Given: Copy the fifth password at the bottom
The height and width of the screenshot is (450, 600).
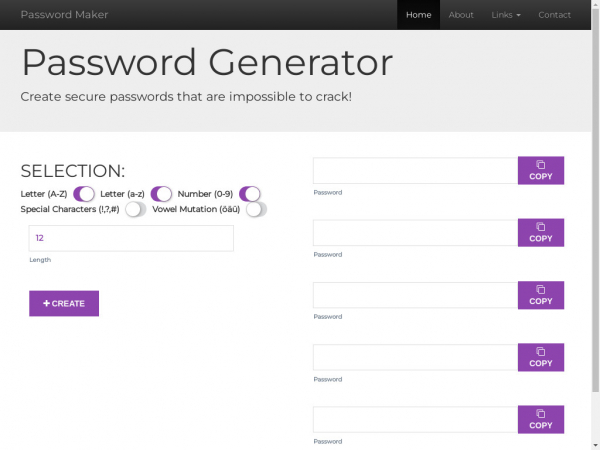Looking at the screenshot, I should [540, 419].
